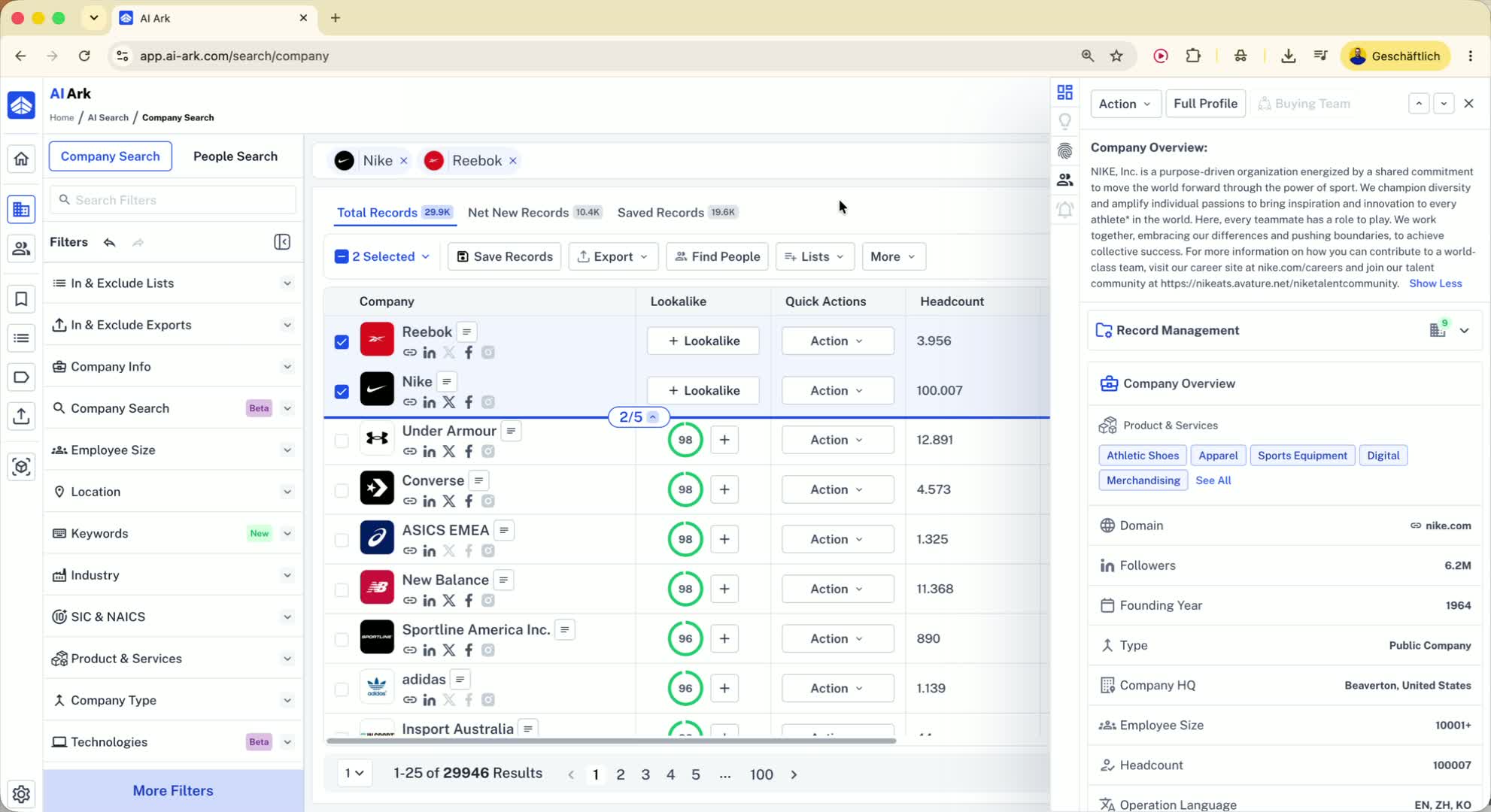The height and width of the screenshot is (812, 1491).
Task: Check the ASICS EMEA row checkbox
Action: click(342, 540)
